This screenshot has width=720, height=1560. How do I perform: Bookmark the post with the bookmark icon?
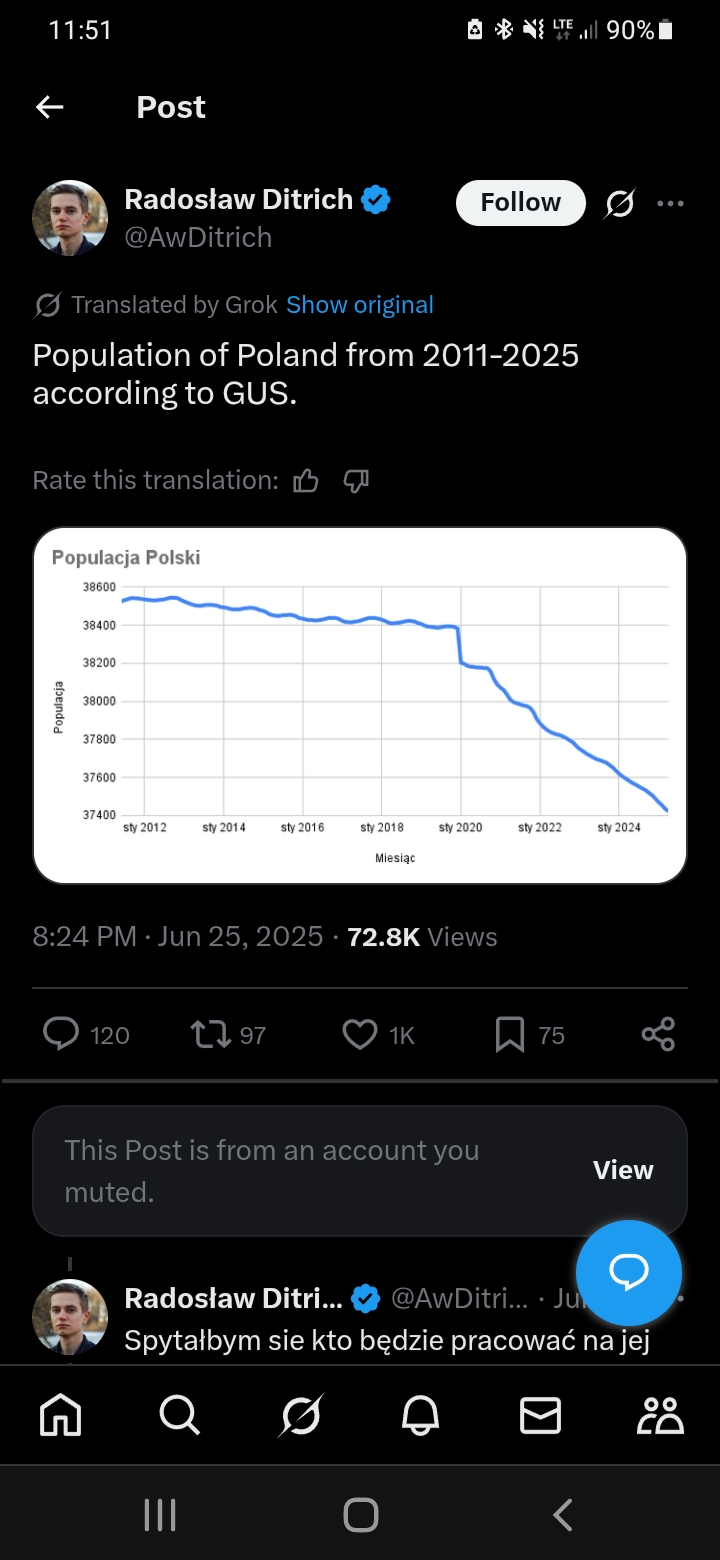click(510, 1035)
